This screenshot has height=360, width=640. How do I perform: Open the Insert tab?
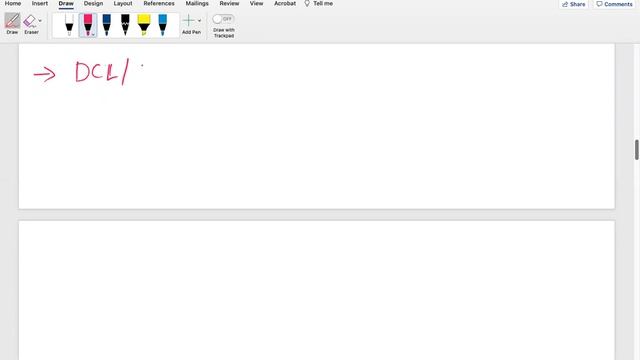click(x=40, y=3)
